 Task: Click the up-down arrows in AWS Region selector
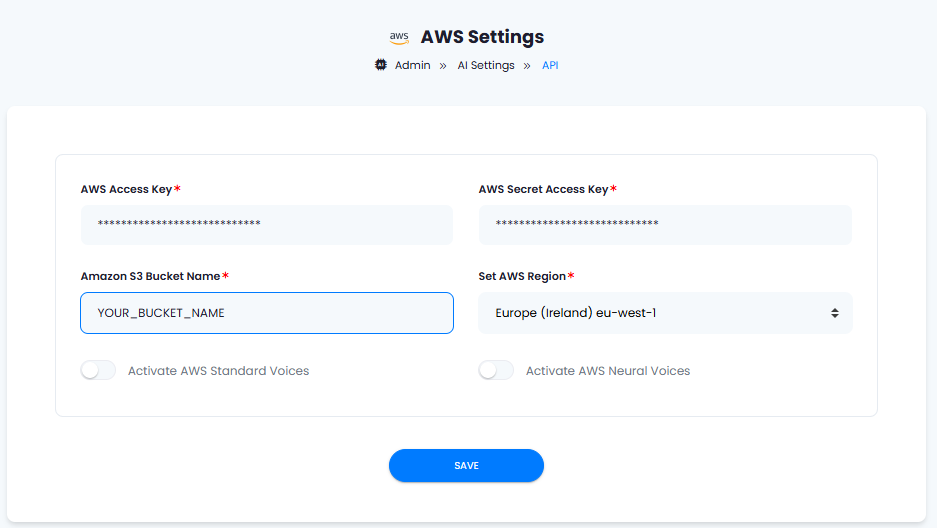[835, 313]
